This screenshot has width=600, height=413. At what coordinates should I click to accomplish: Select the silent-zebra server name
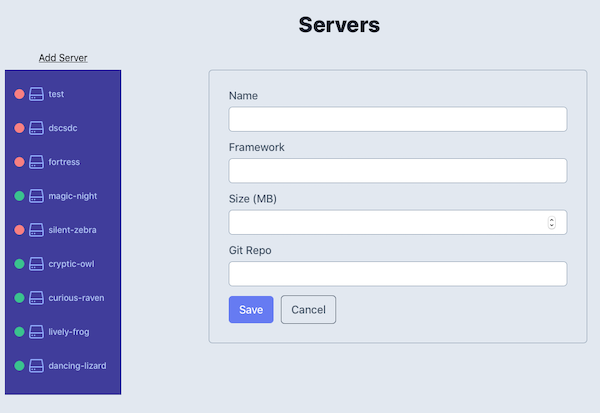(x=72, y=230)
